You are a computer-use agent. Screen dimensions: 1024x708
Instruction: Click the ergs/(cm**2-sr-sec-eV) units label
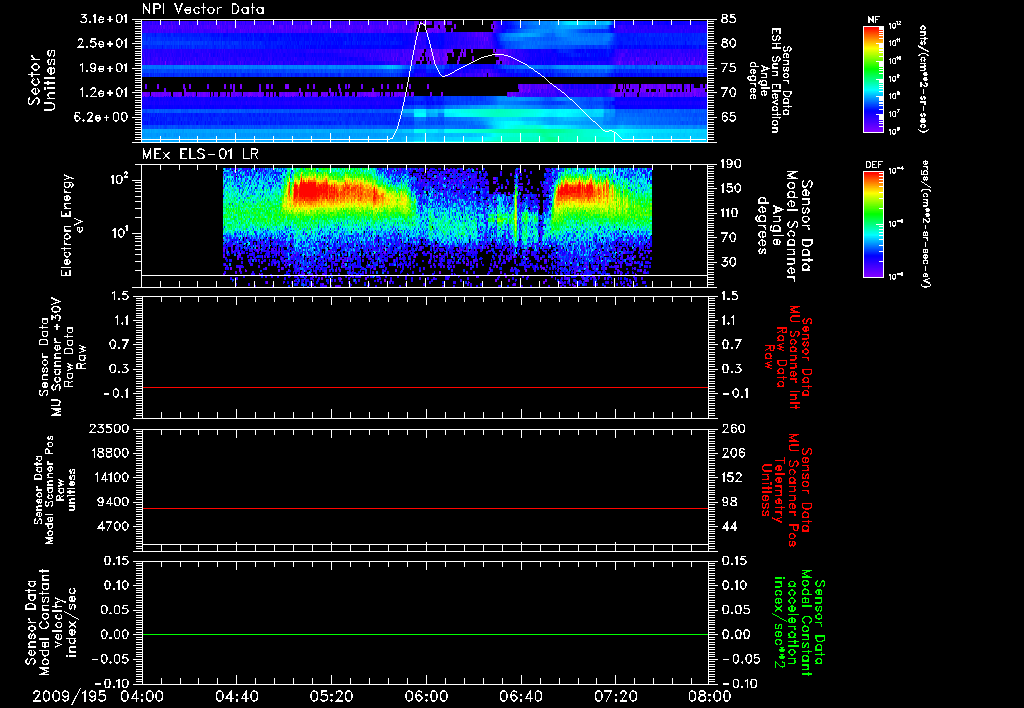pos(925,223)
